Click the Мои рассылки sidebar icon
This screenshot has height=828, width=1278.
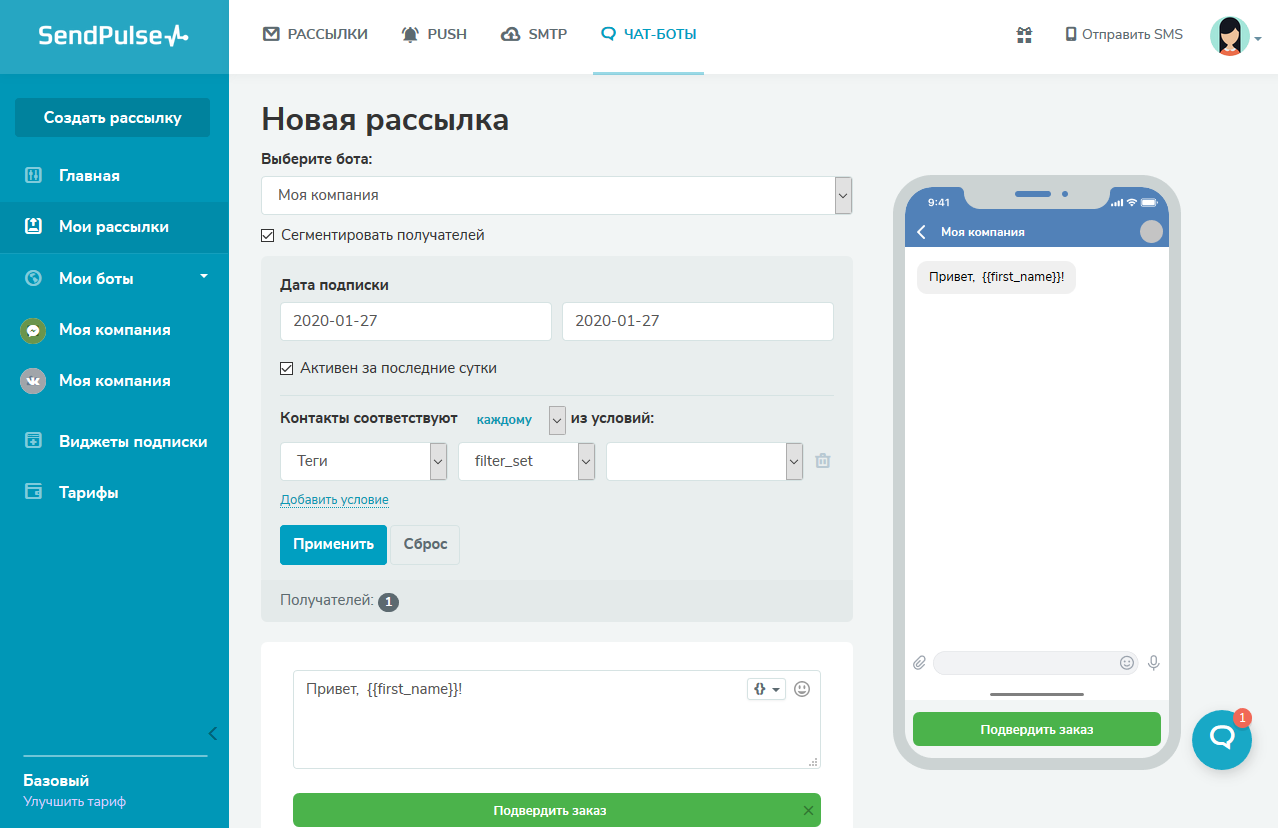point(33,227)
